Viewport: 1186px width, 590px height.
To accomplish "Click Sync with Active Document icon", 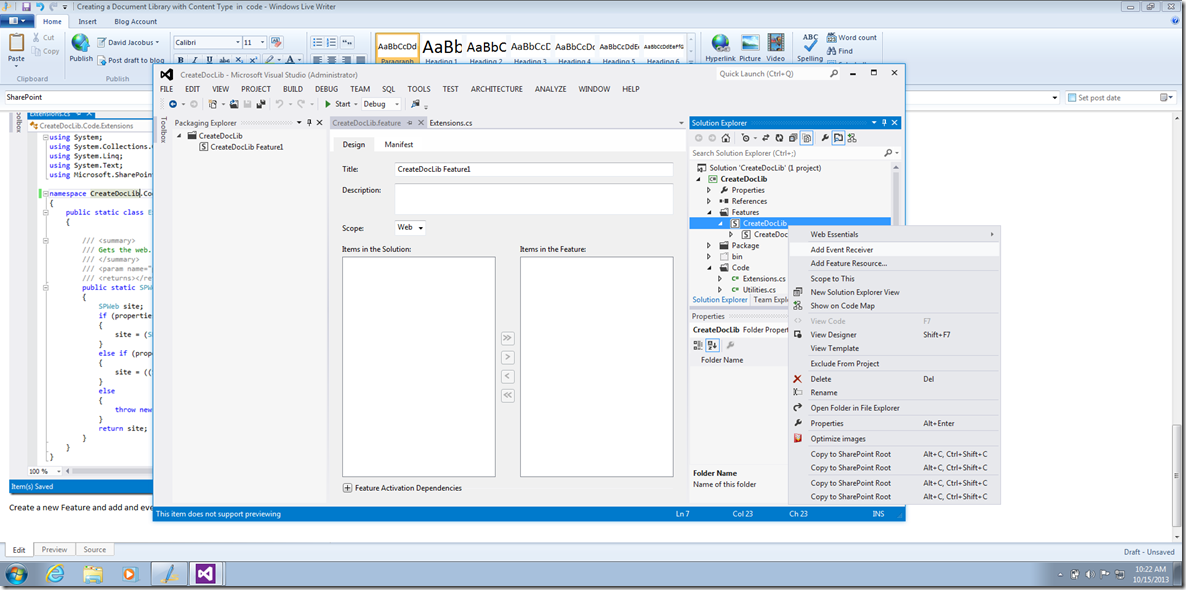I will [765, 138].
